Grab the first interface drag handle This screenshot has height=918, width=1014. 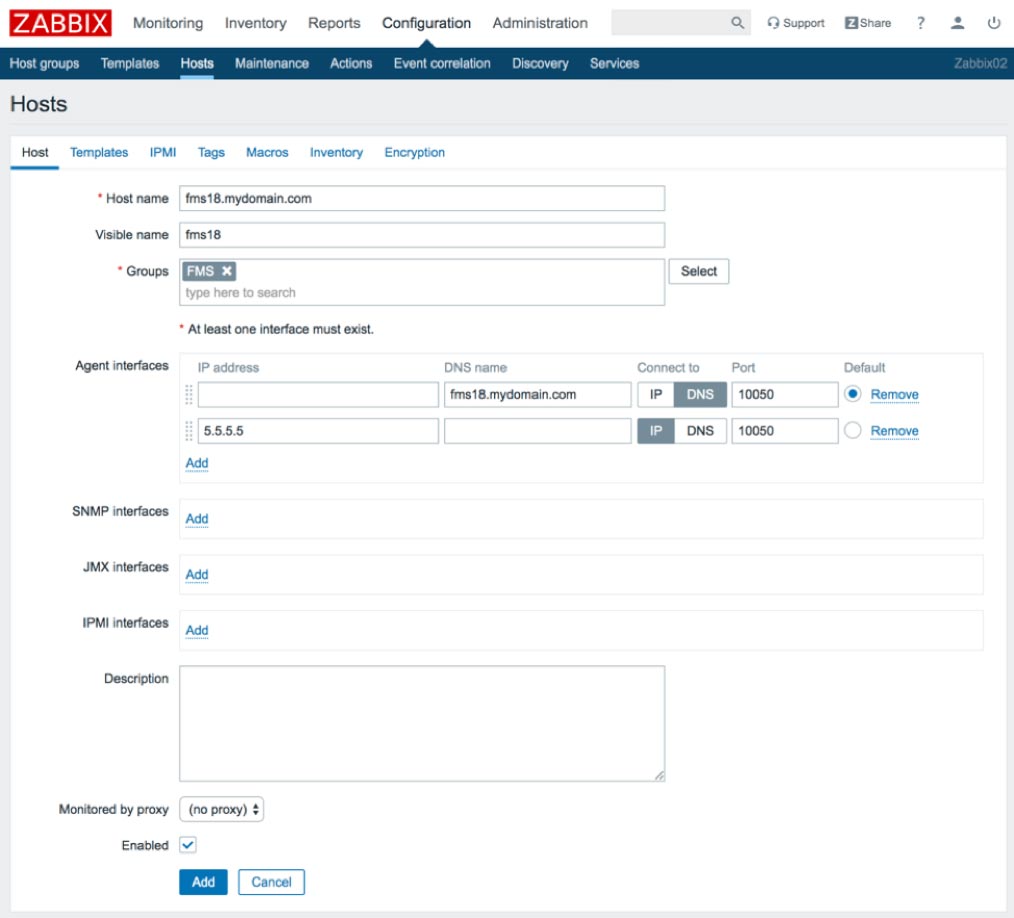[189, 394]
